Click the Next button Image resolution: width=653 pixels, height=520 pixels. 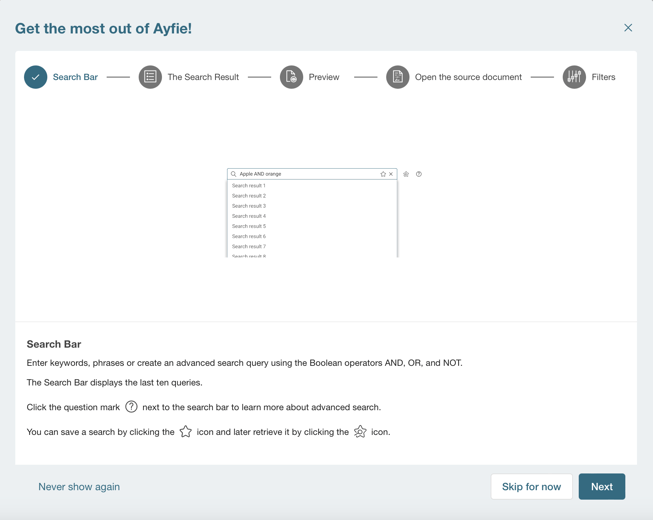602,486
